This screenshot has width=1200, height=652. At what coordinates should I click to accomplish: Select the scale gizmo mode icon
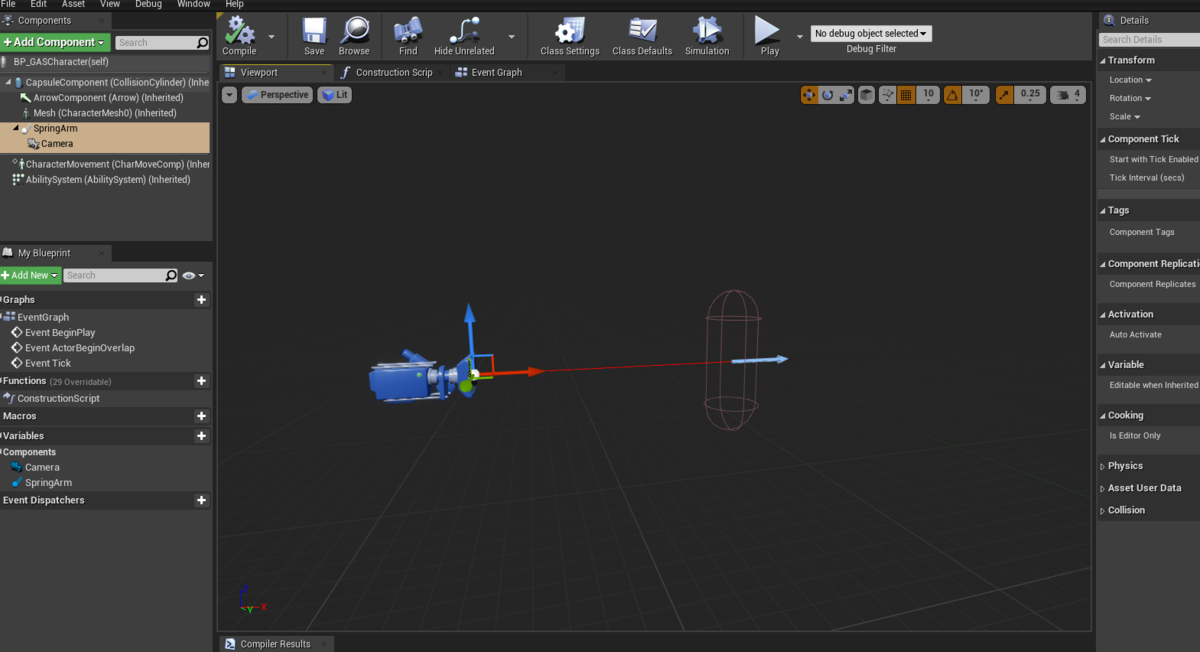tap(846, 95)
